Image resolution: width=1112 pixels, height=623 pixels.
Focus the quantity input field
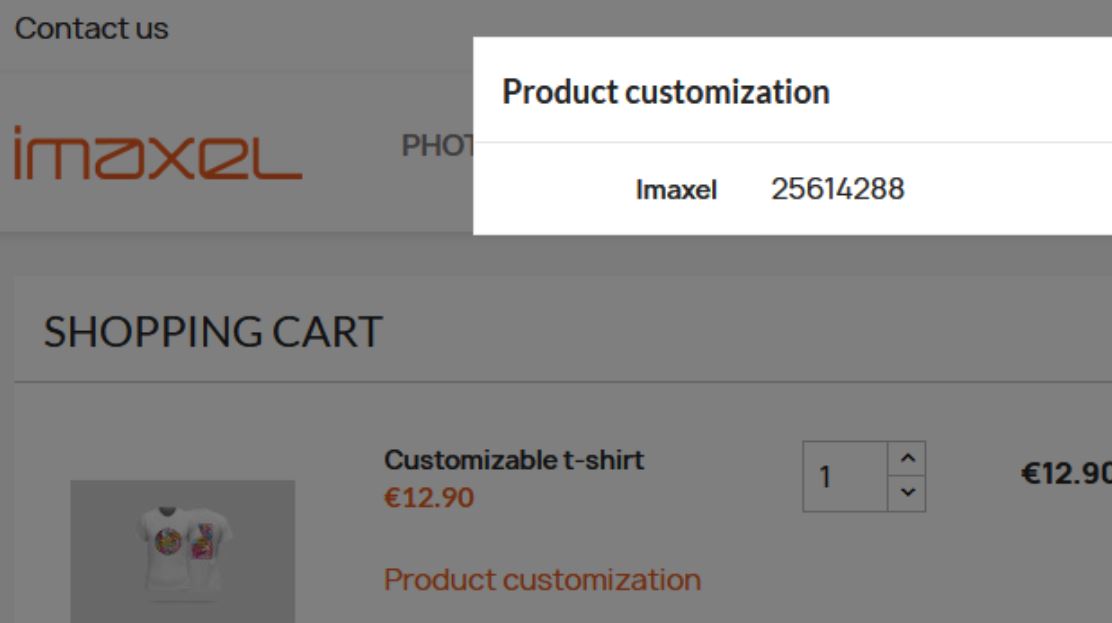point(844,477)
